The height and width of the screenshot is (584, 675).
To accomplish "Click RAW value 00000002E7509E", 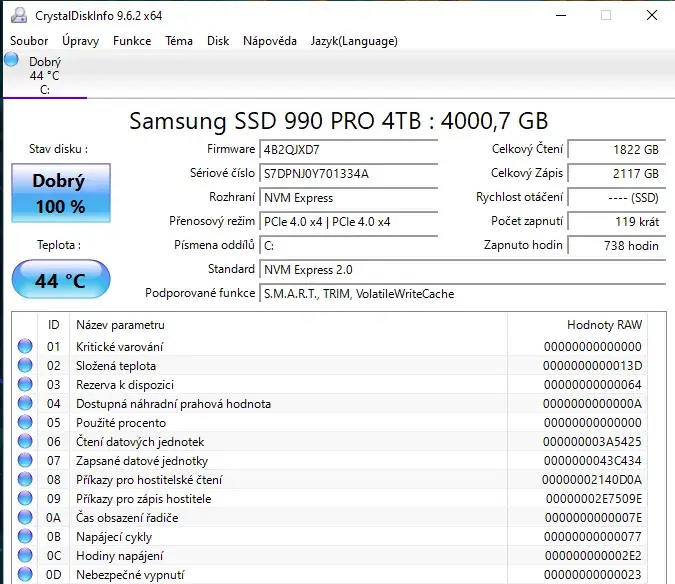I will coord(594,499).
